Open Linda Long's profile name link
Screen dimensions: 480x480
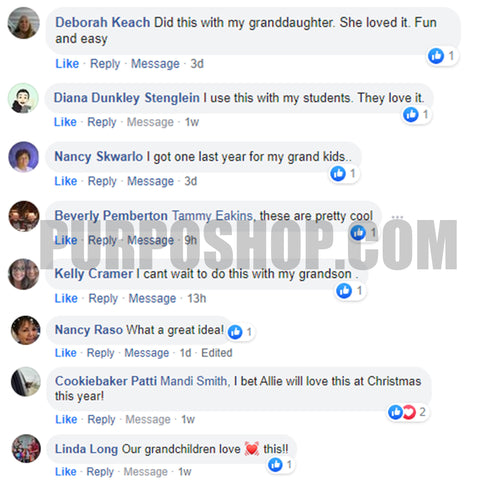pyautogui.click(x=86, y=449)
